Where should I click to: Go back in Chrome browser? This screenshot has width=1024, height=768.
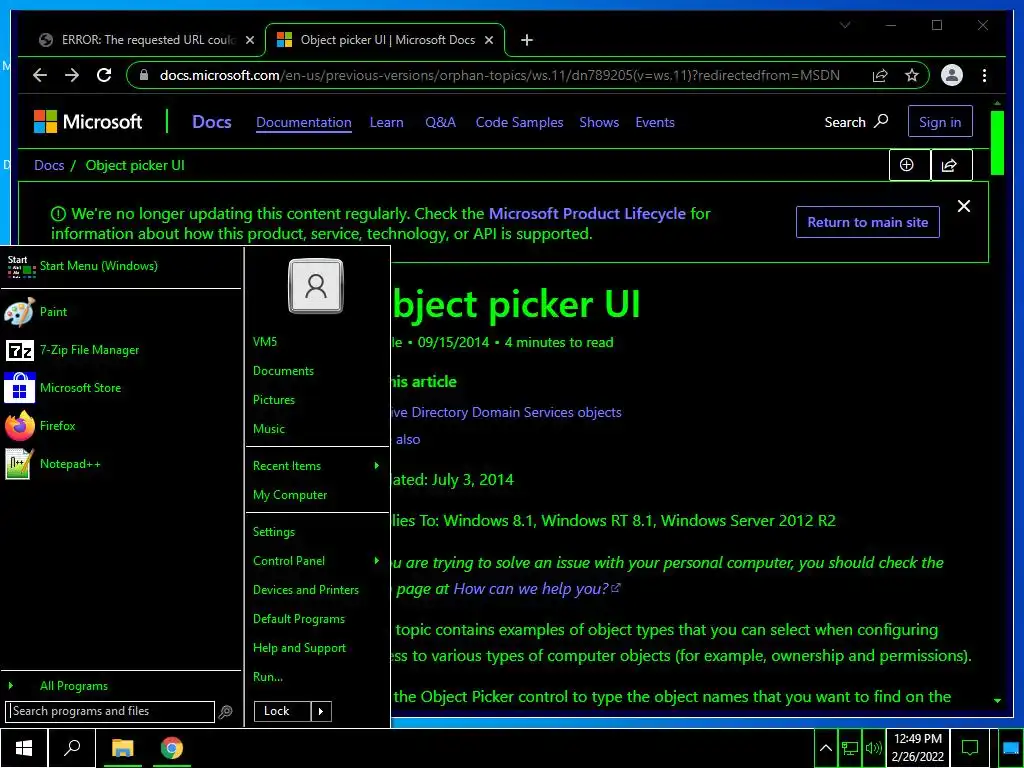[40, 75]
